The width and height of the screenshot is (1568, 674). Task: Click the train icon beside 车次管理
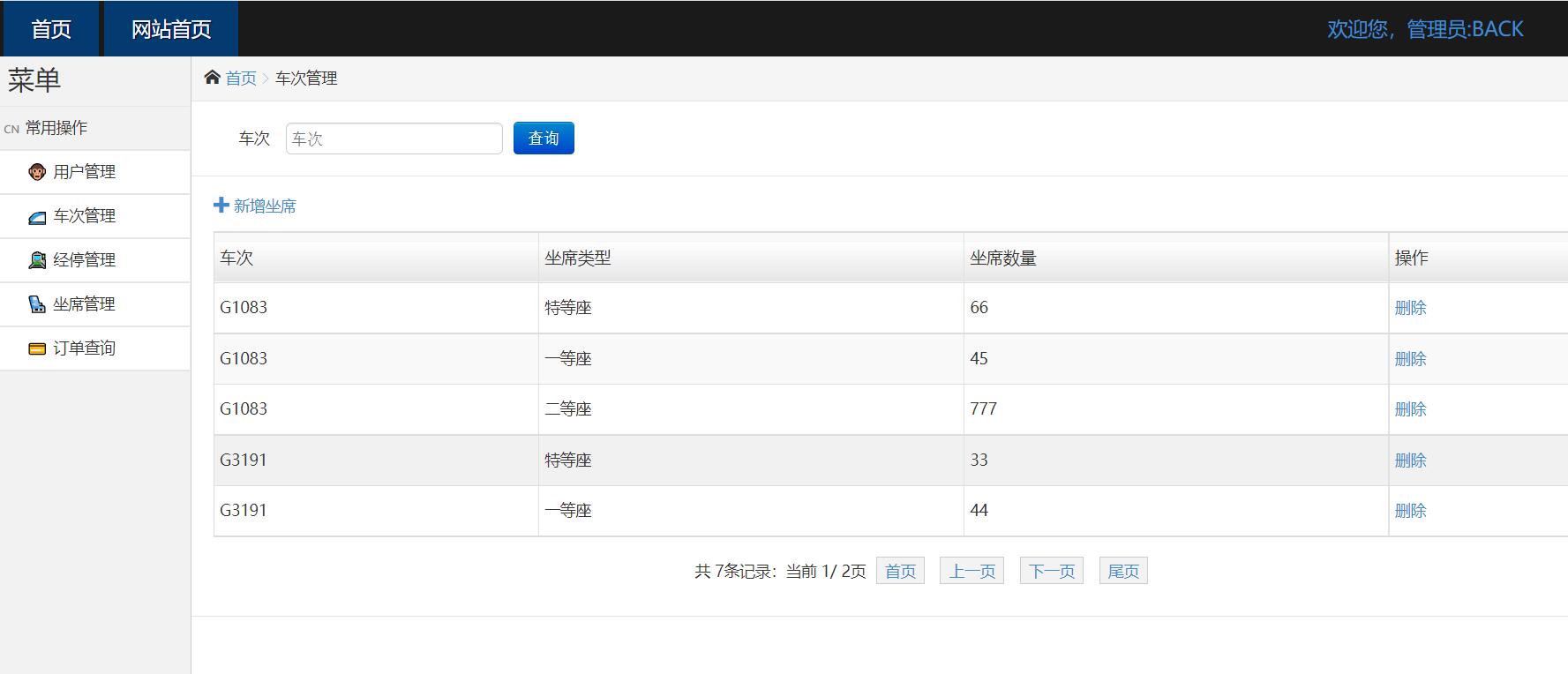(x=37, y=216)
